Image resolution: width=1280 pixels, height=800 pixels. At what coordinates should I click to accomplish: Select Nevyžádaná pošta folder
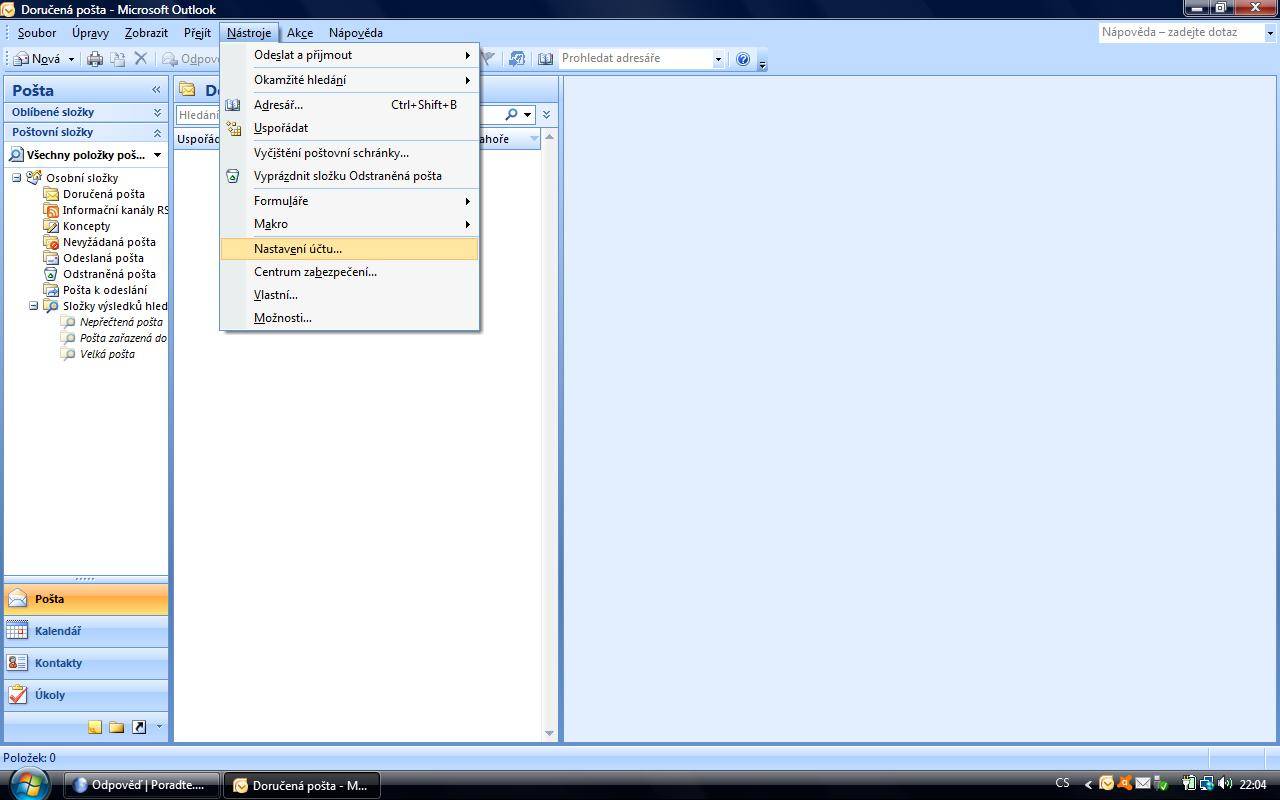tap(109, 242)
